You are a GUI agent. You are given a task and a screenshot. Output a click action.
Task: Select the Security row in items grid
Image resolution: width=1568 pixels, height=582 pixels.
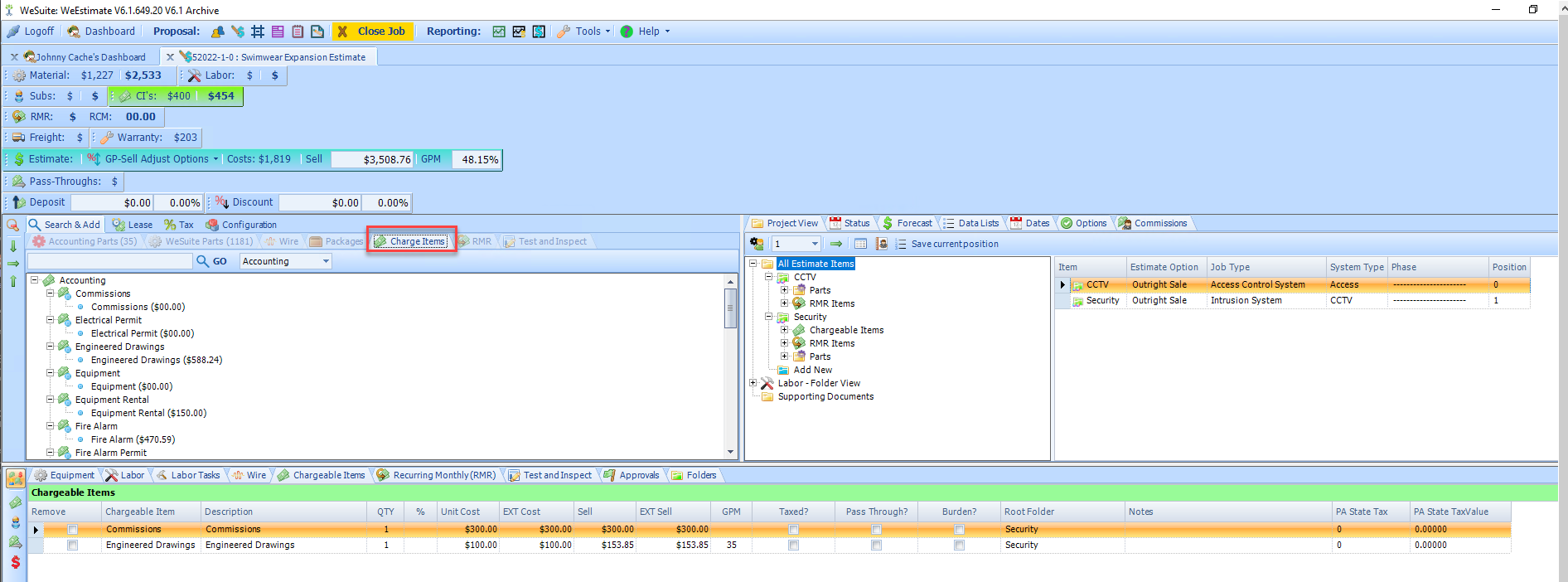[1293, 301]
